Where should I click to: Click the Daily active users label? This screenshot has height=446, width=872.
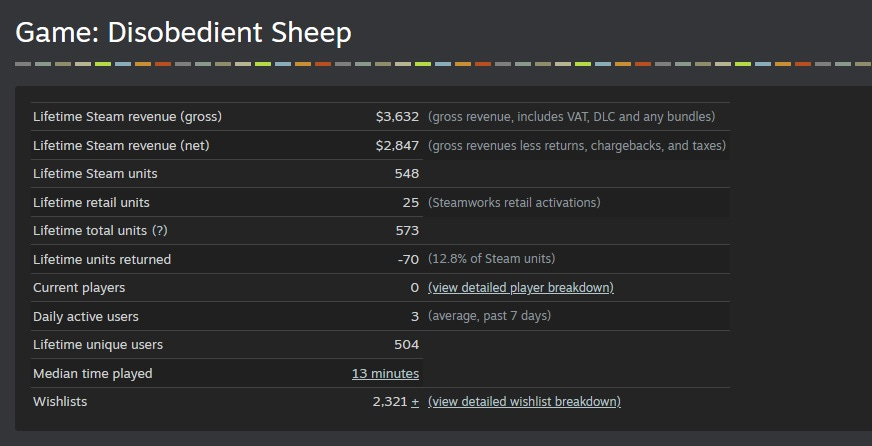pos(86,316)
